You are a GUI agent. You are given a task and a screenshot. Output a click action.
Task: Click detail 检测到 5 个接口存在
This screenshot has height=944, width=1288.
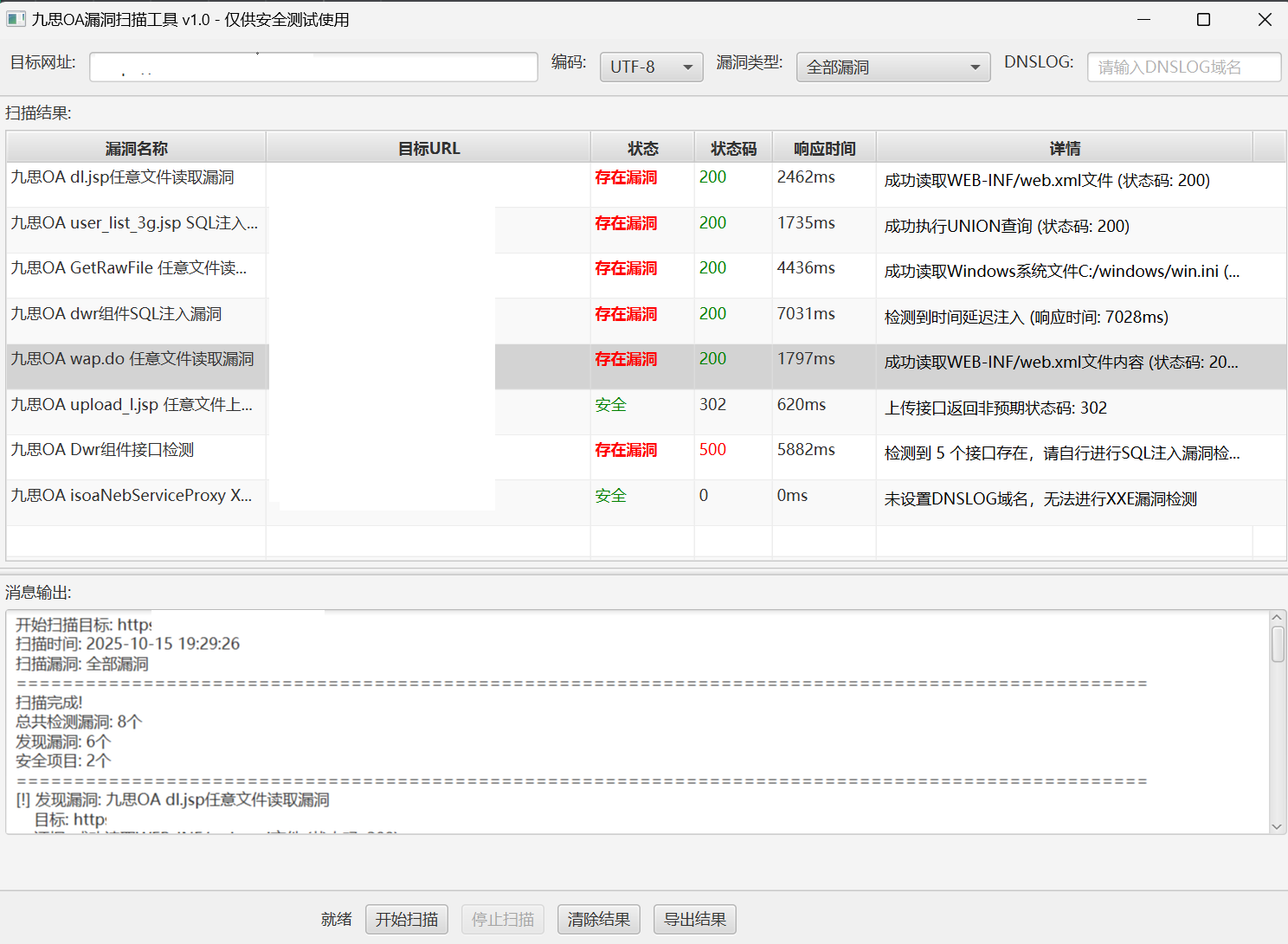point(1062,453)
